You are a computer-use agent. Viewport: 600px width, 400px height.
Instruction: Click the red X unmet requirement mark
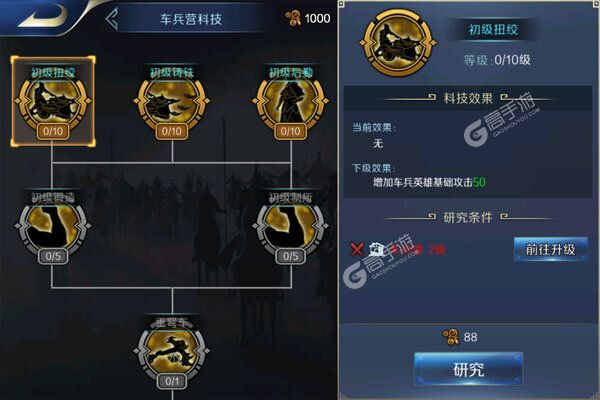click(x=357, y=250)
